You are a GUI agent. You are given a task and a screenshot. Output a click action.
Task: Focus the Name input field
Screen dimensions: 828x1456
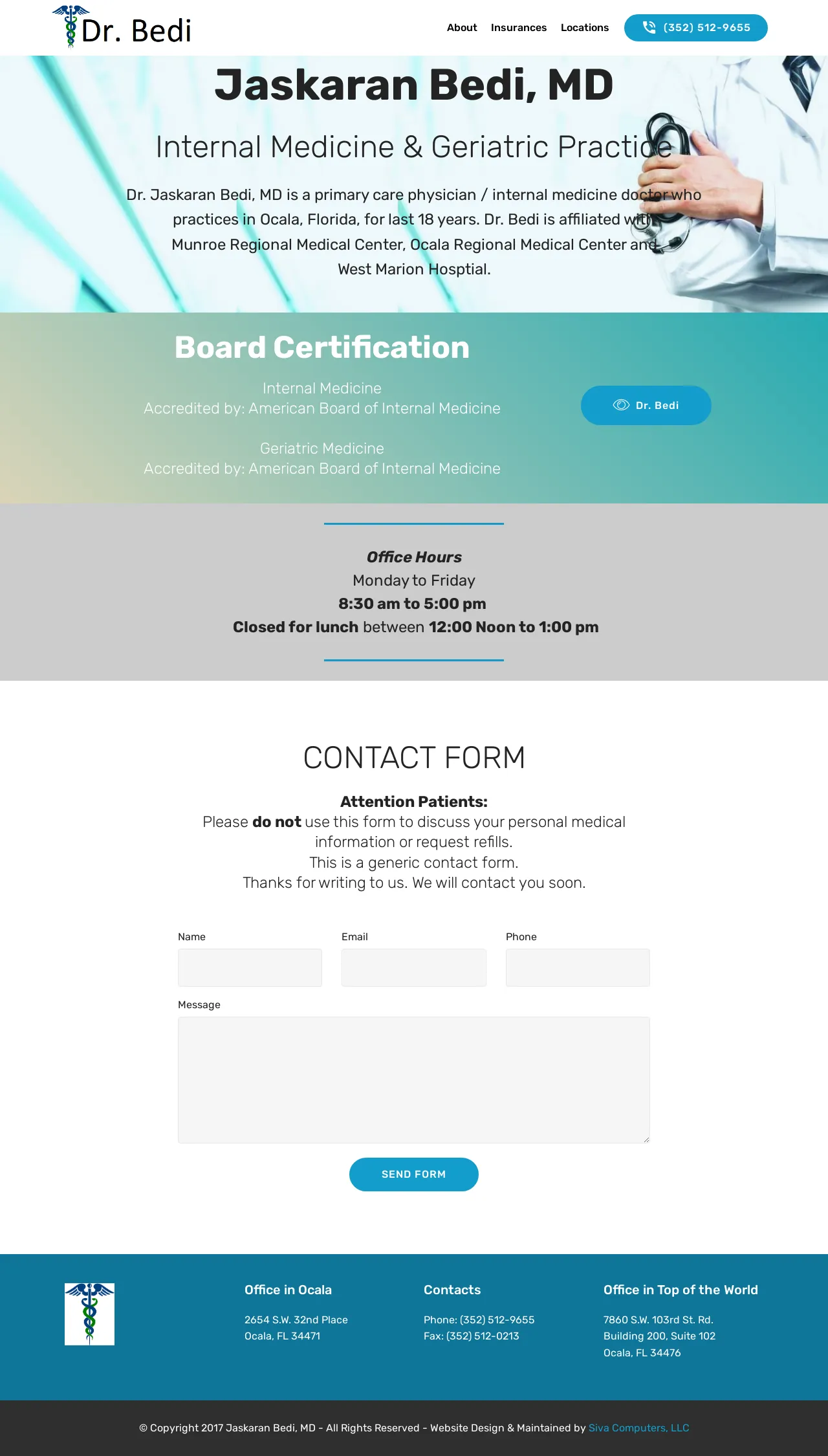point(250,967)
